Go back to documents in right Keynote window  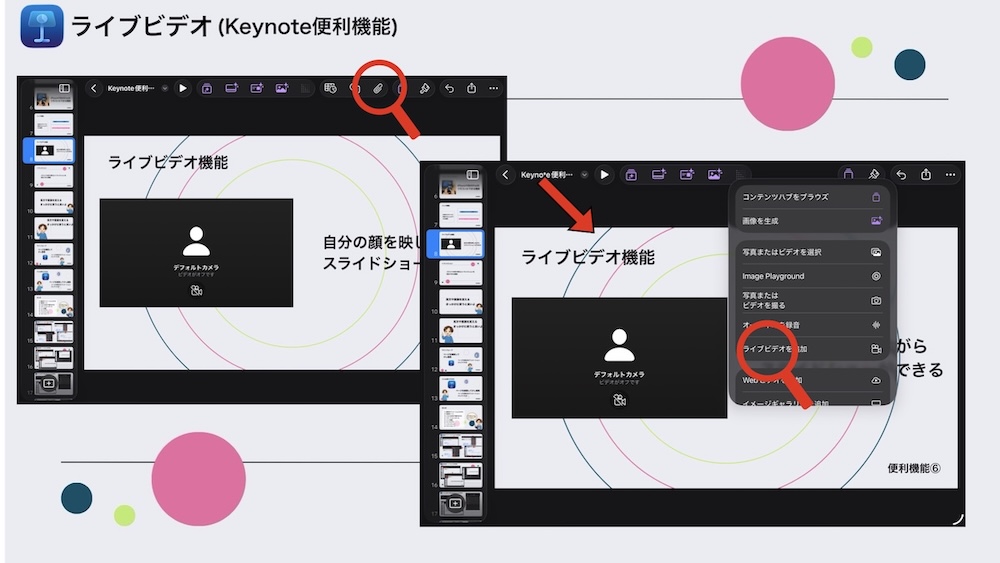[505, 174]
